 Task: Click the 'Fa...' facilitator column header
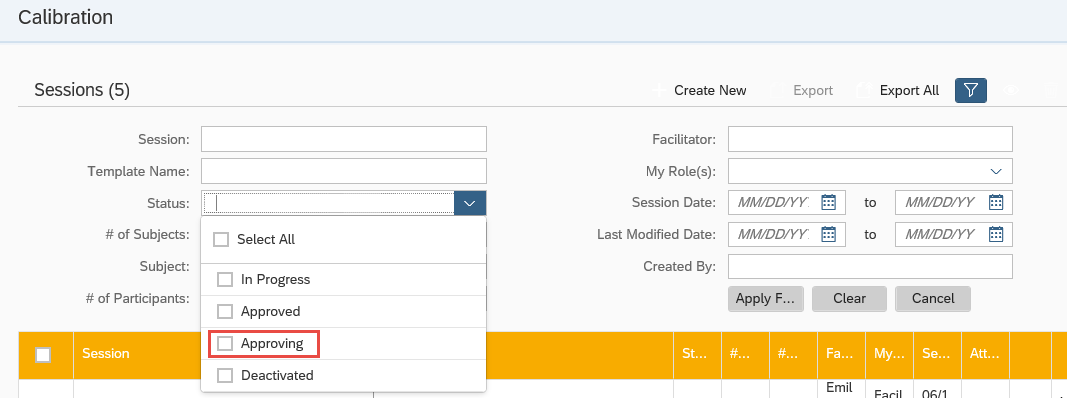click(841, 354)
